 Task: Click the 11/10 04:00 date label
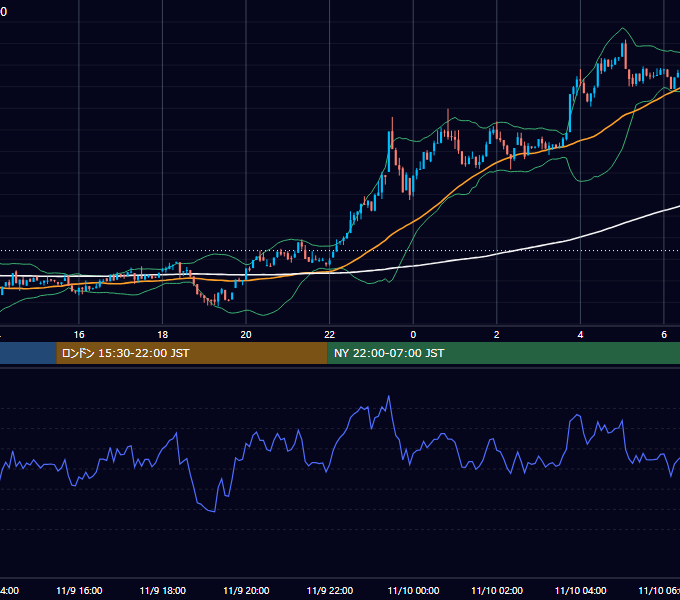(x=581, y=590)
